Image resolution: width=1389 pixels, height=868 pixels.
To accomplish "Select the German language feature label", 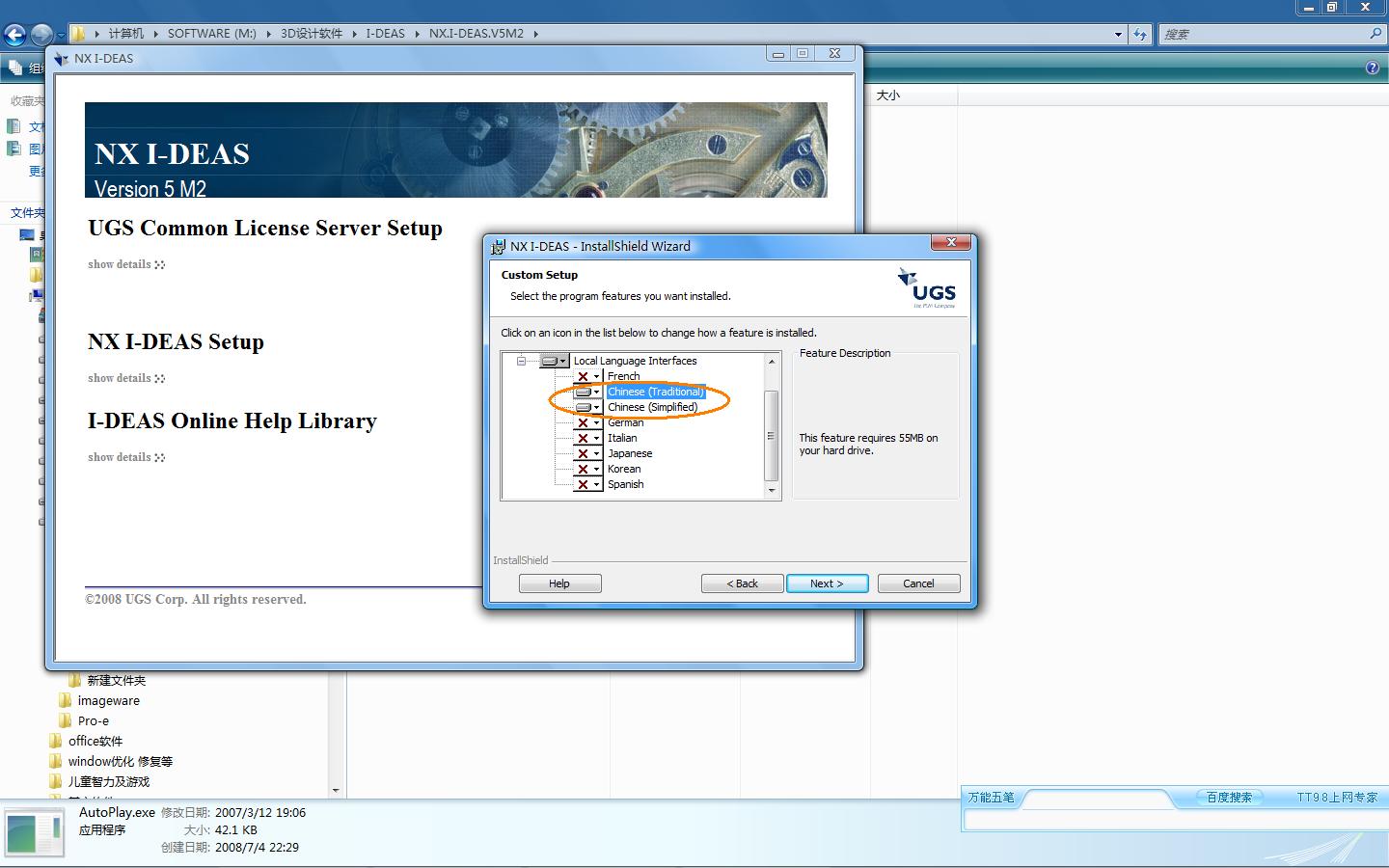I will (625, 422).
